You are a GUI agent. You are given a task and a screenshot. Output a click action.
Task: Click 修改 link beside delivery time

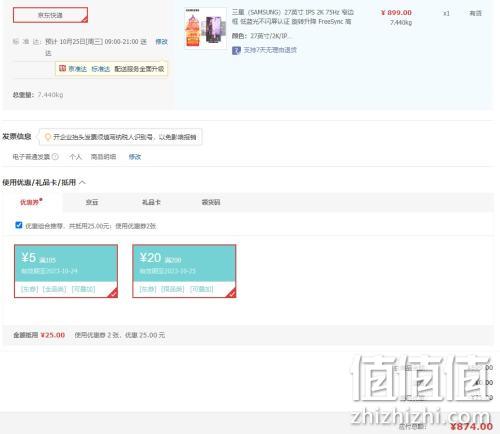(x=162, y=42)
